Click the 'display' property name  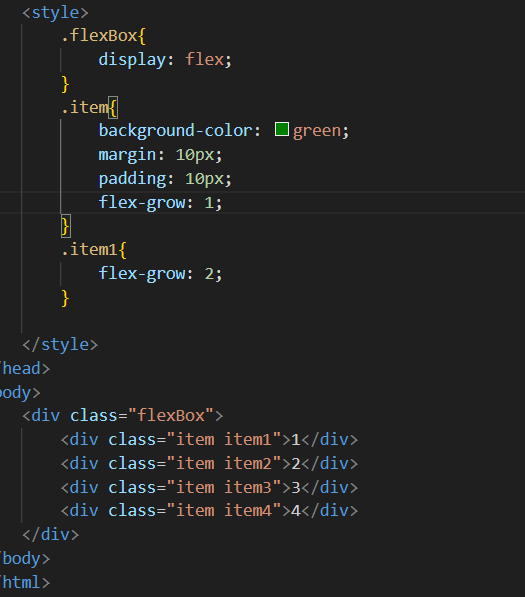[132, 60]
